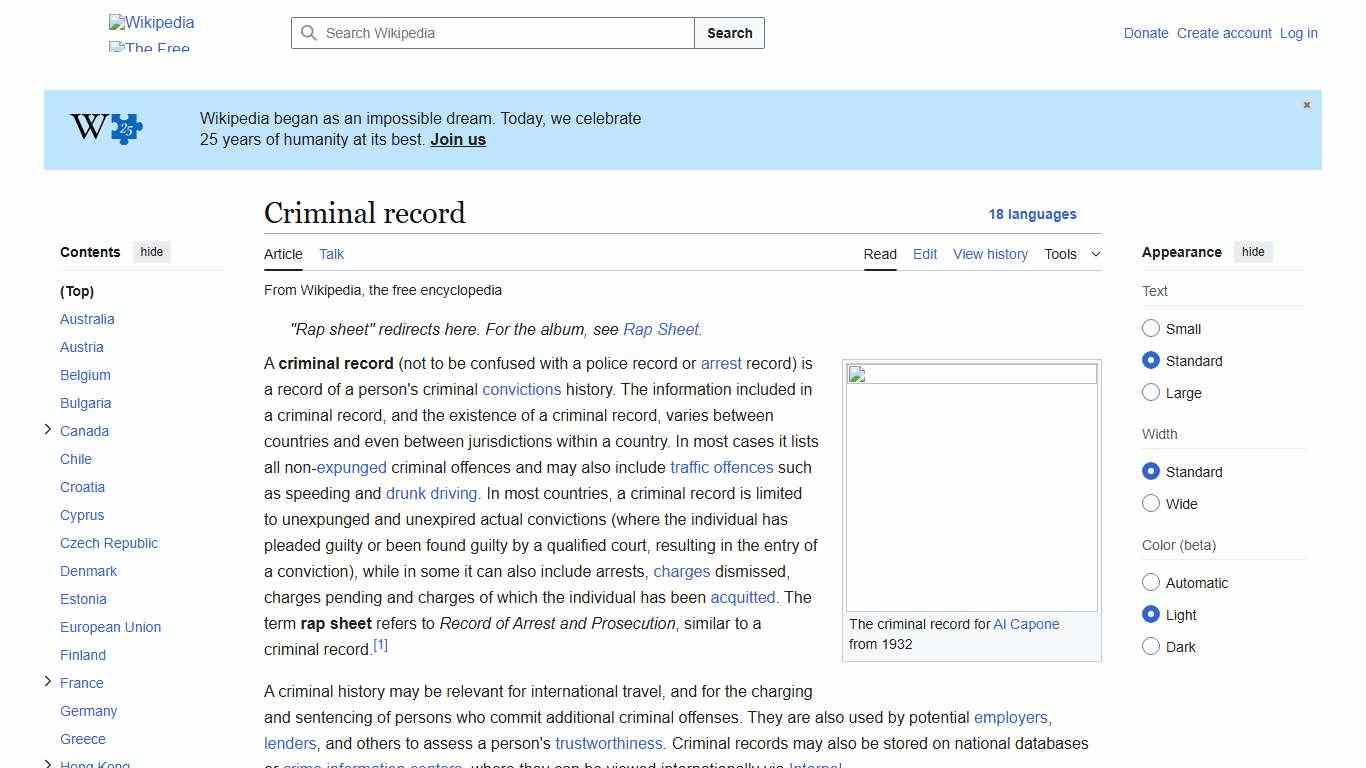Open the Al Capone article link
This screenshot has height=768, width=1366.
[x=1026, y=624]
